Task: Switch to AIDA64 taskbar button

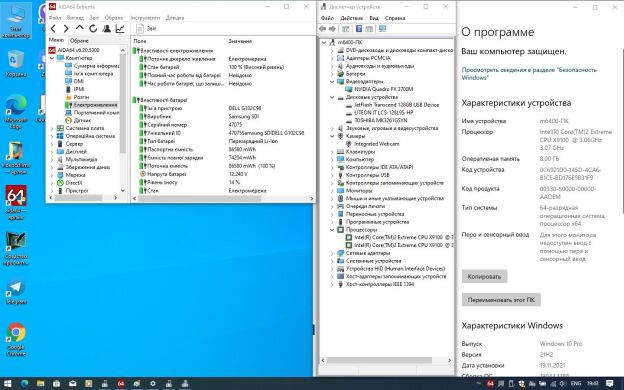Action: (x=121, y=384)
